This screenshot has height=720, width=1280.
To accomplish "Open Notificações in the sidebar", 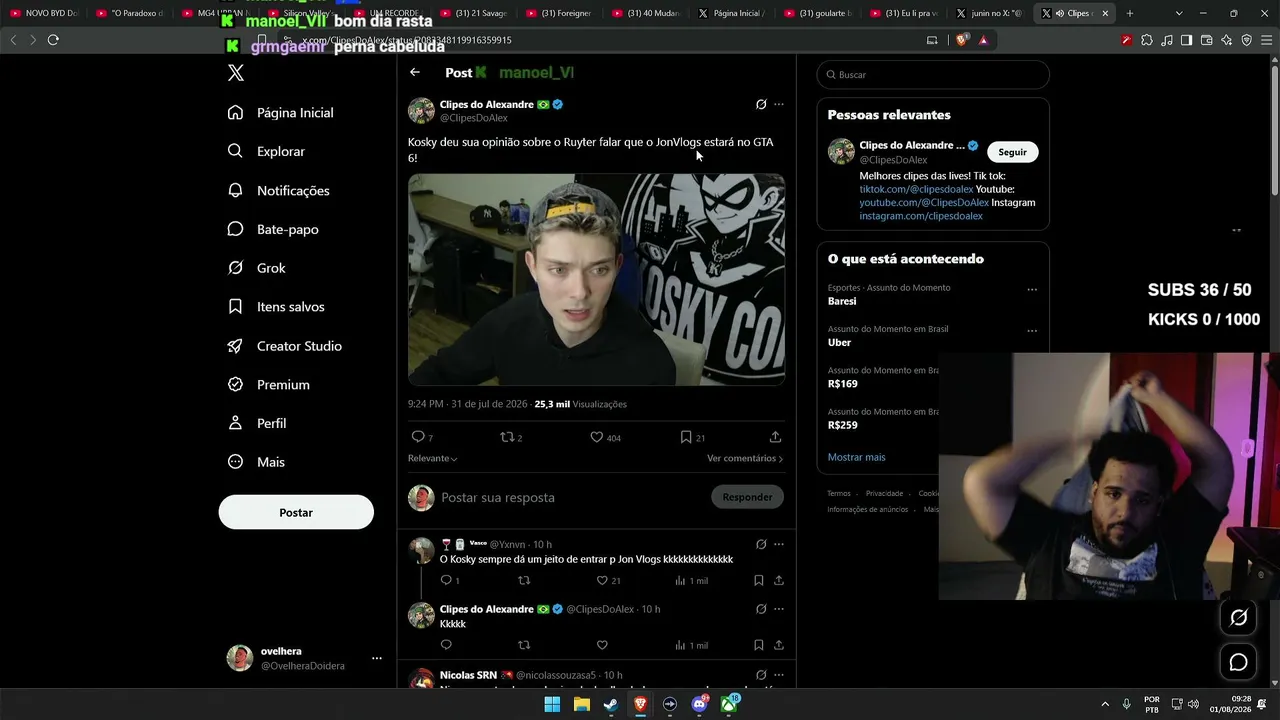I will point(279,190).
